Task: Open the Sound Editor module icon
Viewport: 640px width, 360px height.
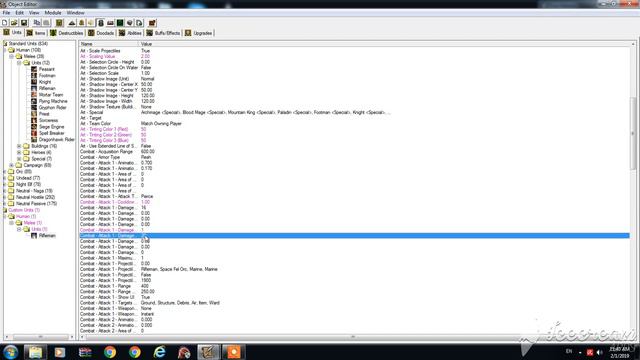Action: 91,23
